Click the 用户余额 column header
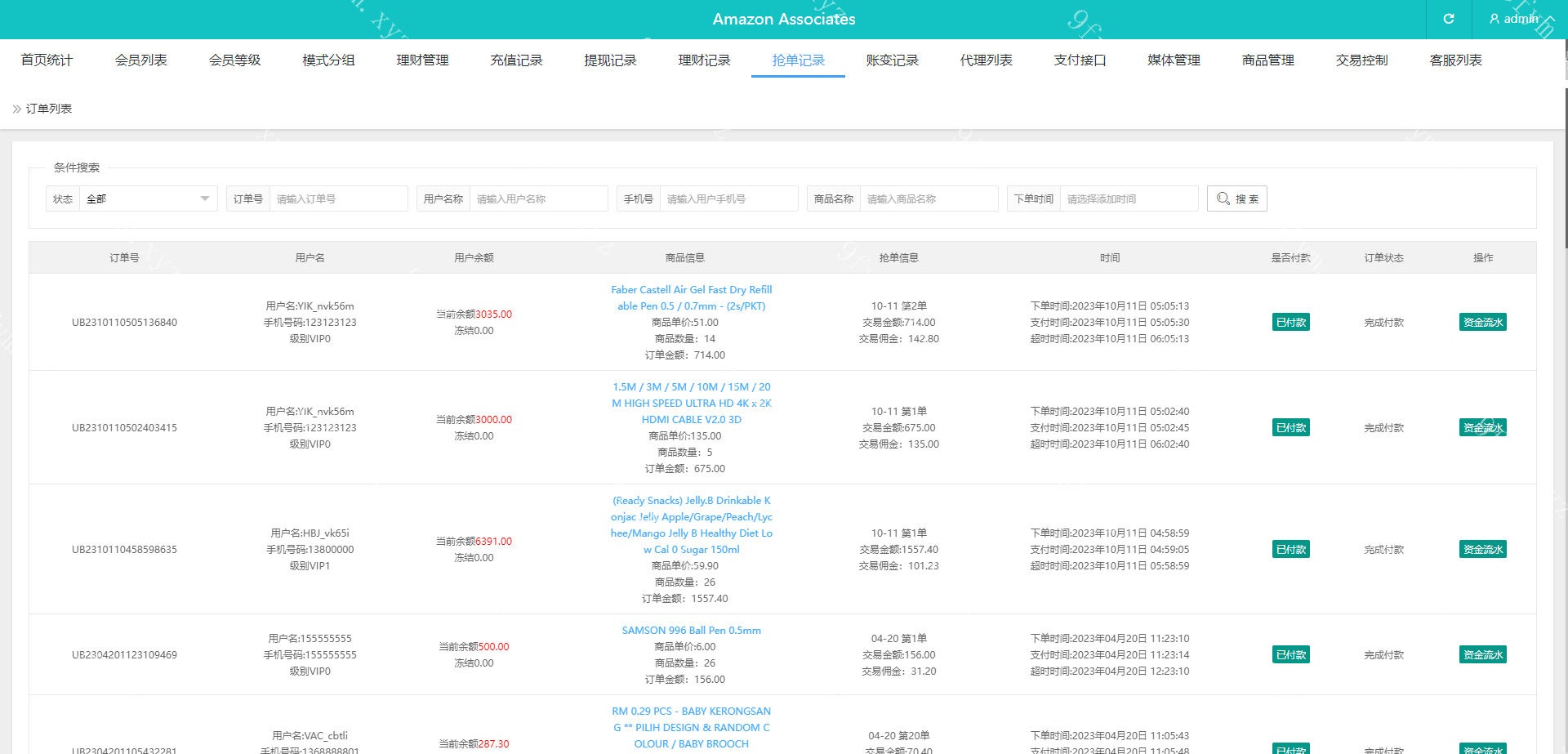 474,257
